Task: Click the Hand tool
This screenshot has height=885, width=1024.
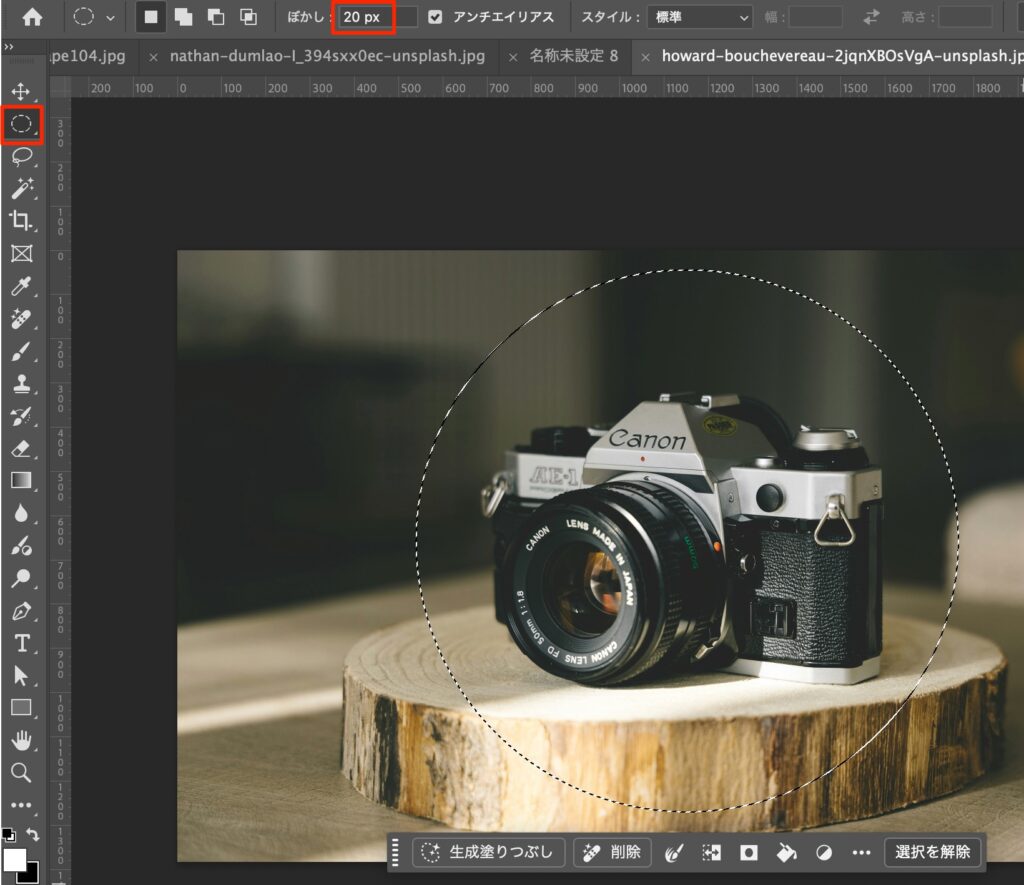Action: (21, 740)
